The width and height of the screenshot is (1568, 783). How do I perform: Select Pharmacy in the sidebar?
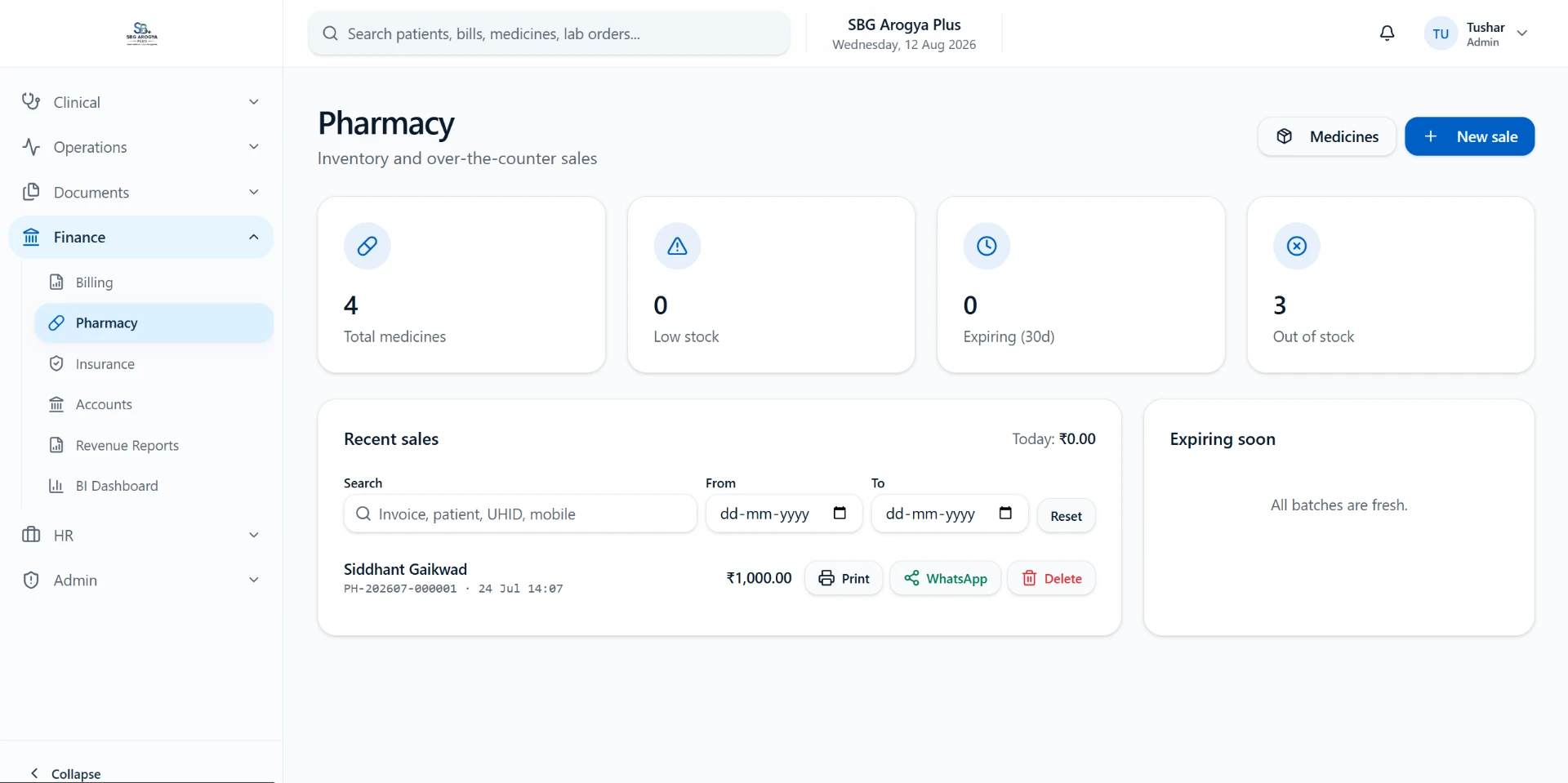(x=154, y=323)
